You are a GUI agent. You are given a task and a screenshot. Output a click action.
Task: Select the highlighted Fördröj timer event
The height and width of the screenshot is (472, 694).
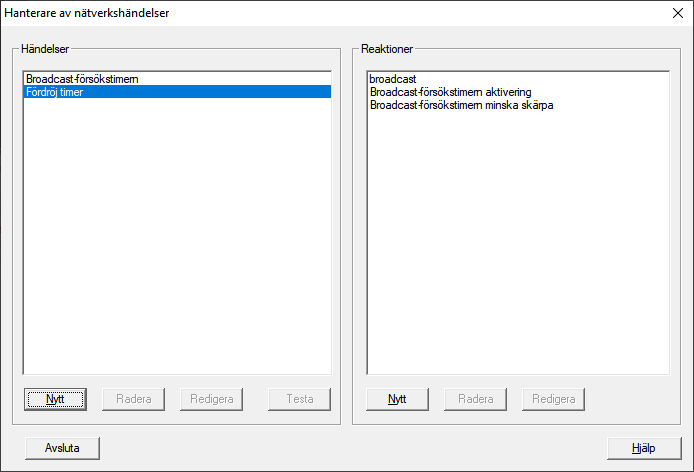point(56,91)
